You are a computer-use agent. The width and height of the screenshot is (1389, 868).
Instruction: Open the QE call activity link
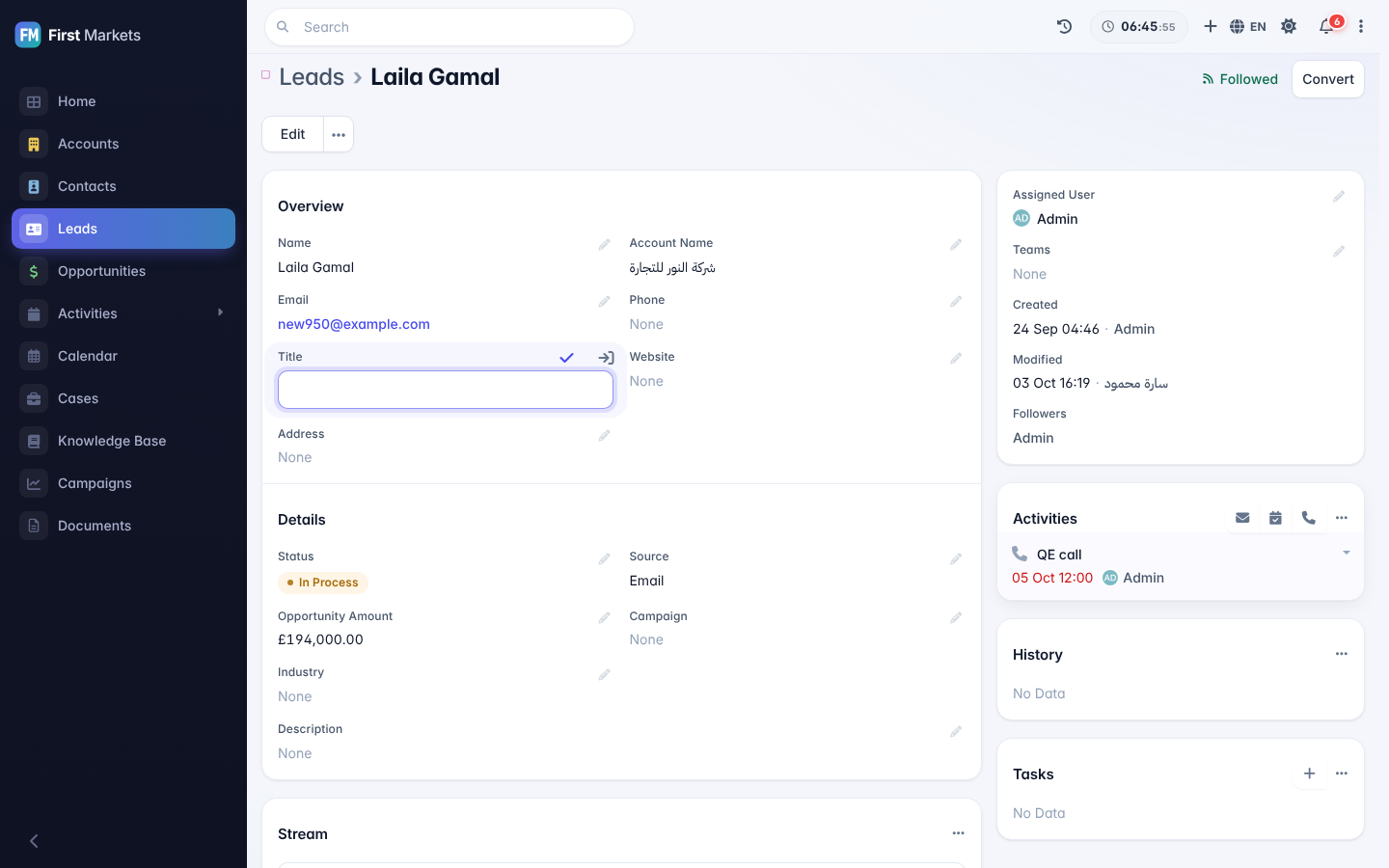tap(1059, 555)
